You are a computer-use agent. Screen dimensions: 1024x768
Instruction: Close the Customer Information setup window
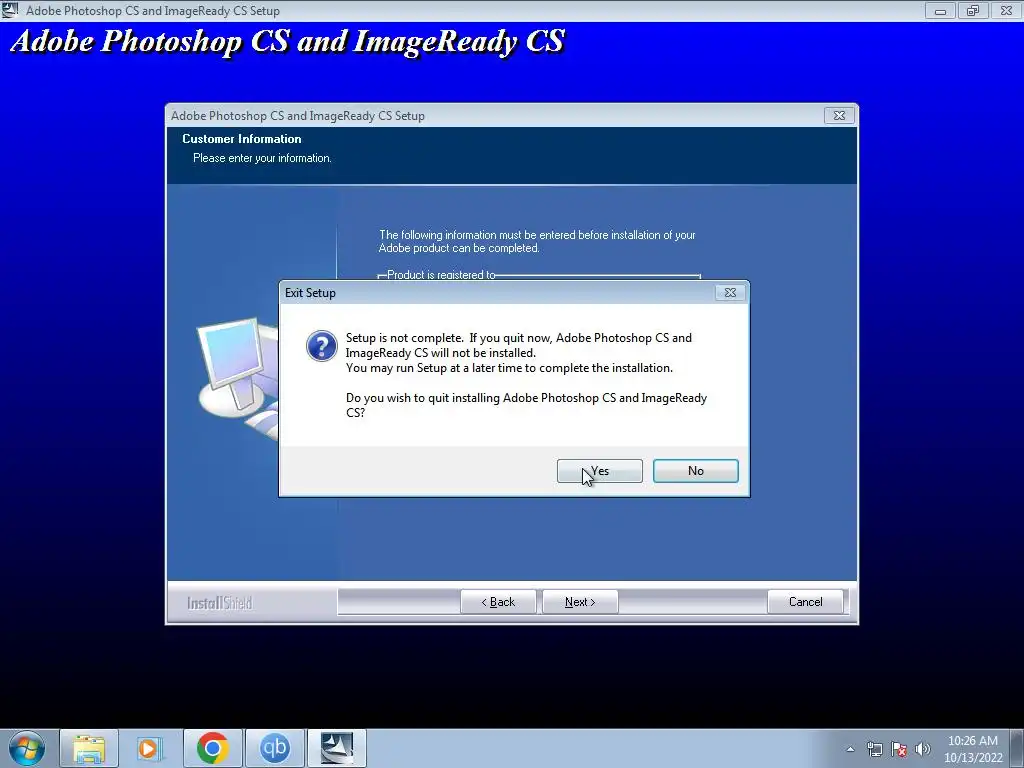(839, 116)
